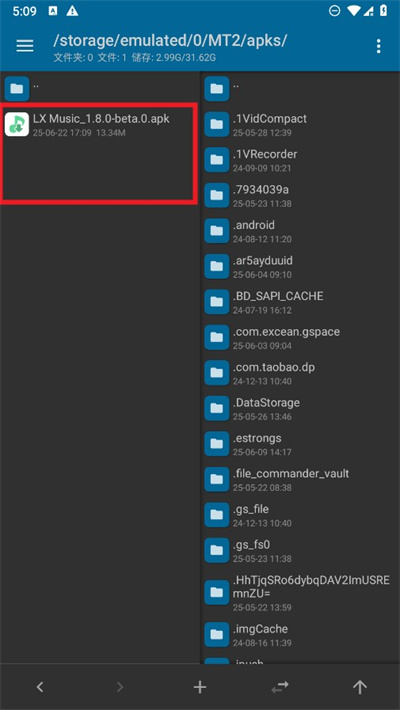Tap the plus icon to create new item
The width and height of the screenshot is (400, 710).
click(200, 687)
